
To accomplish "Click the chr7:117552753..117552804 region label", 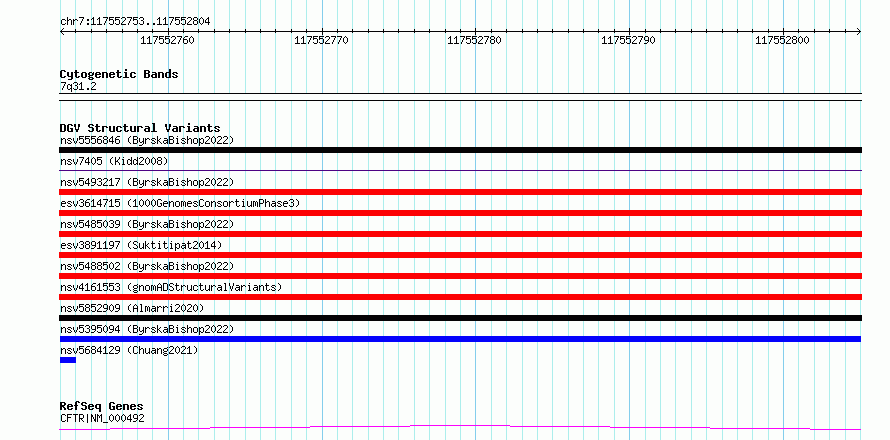I will 135,22.
